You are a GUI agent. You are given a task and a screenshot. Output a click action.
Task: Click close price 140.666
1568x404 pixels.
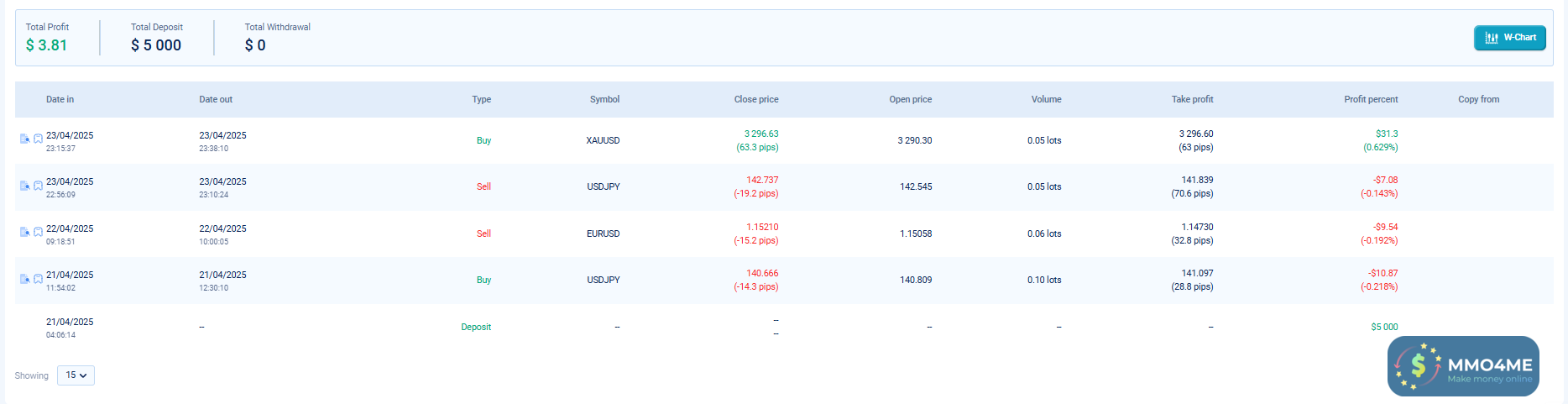click(762, 273)
